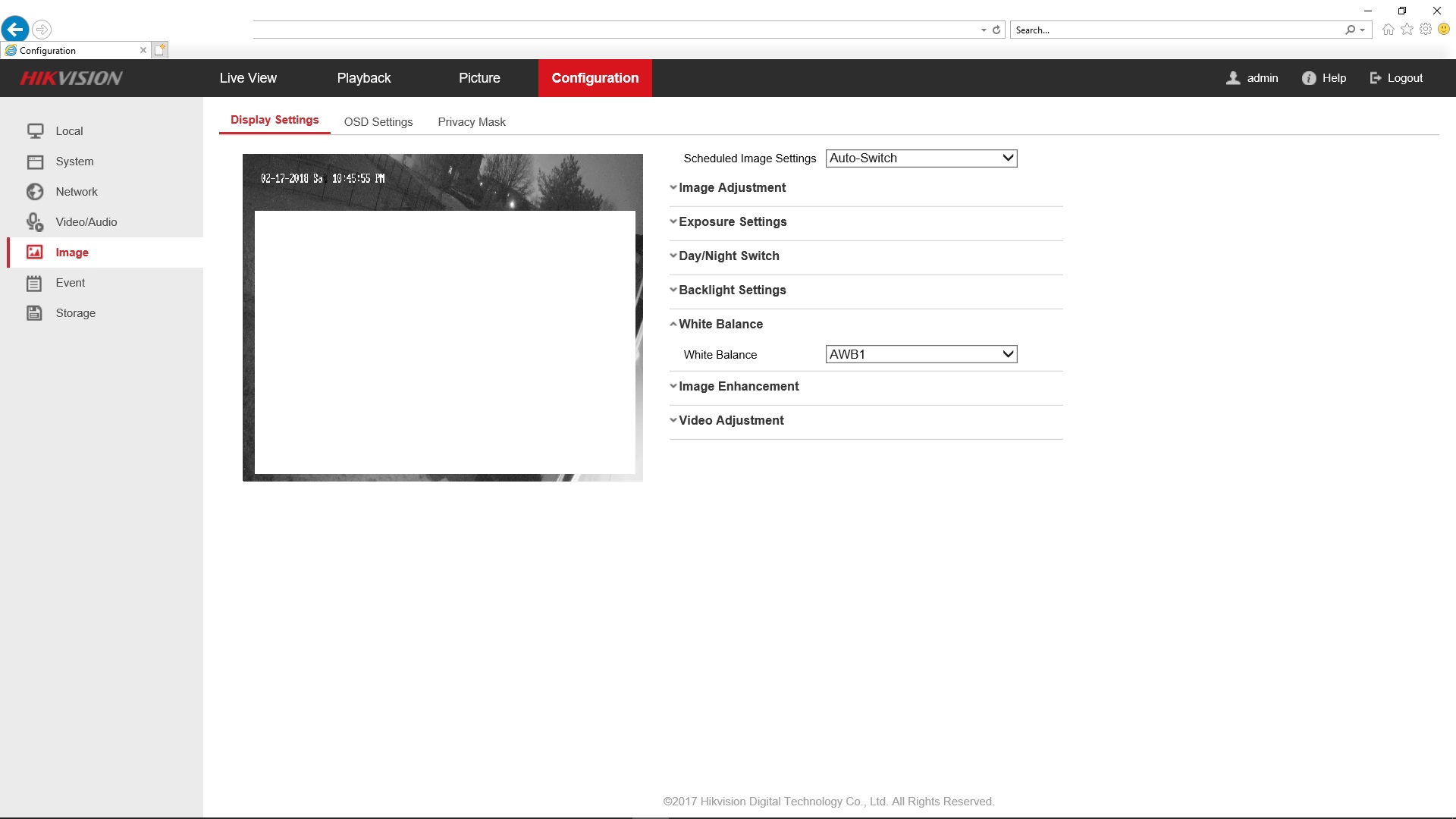This screenshot has height=819, width=1456.
Task: Click the Storage disk icon
Action: [35, 313]
